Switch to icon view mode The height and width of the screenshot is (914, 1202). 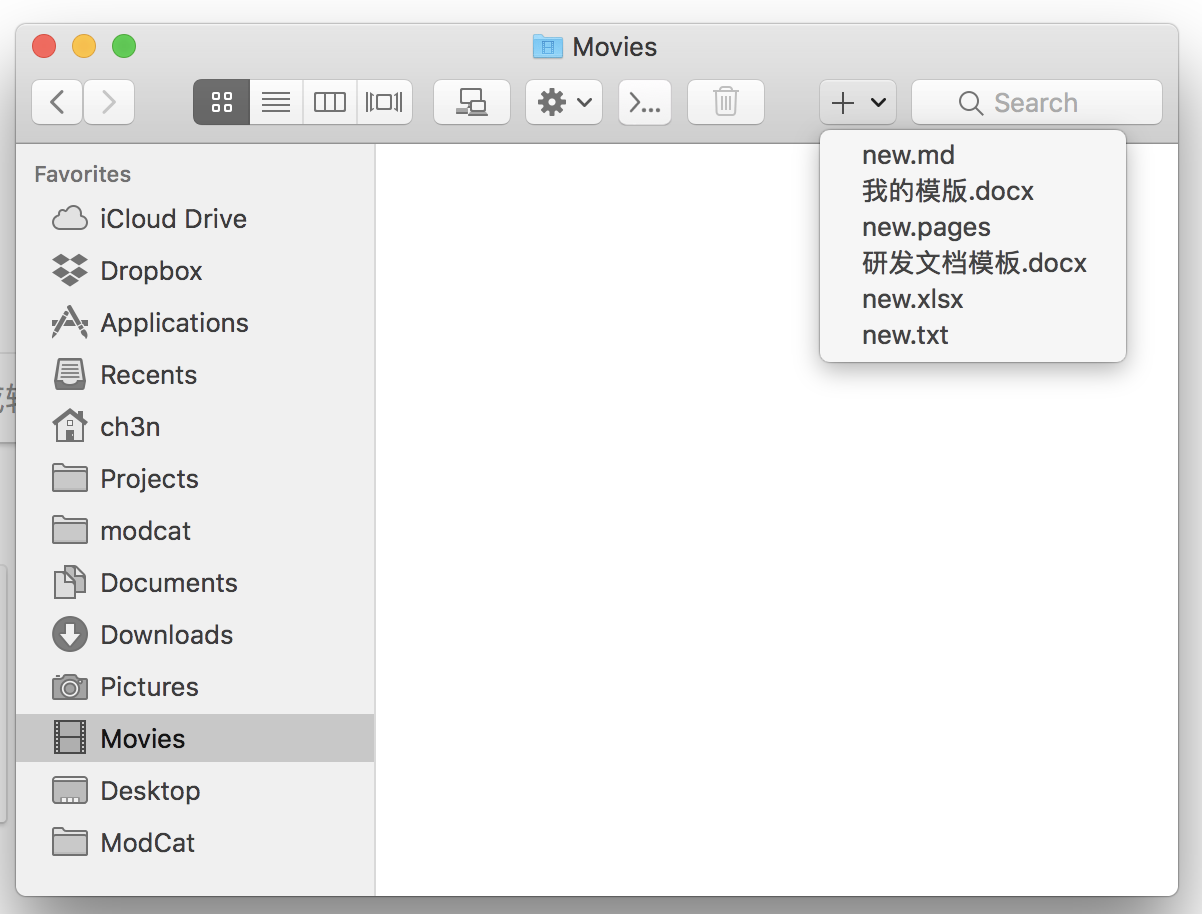click(x=221, y=102)
